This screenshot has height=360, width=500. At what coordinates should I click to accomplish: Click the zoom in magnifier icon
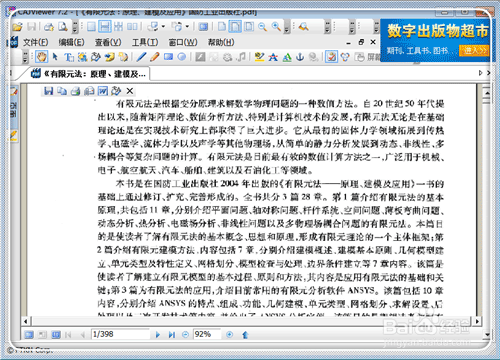click(x=276, y=27)
